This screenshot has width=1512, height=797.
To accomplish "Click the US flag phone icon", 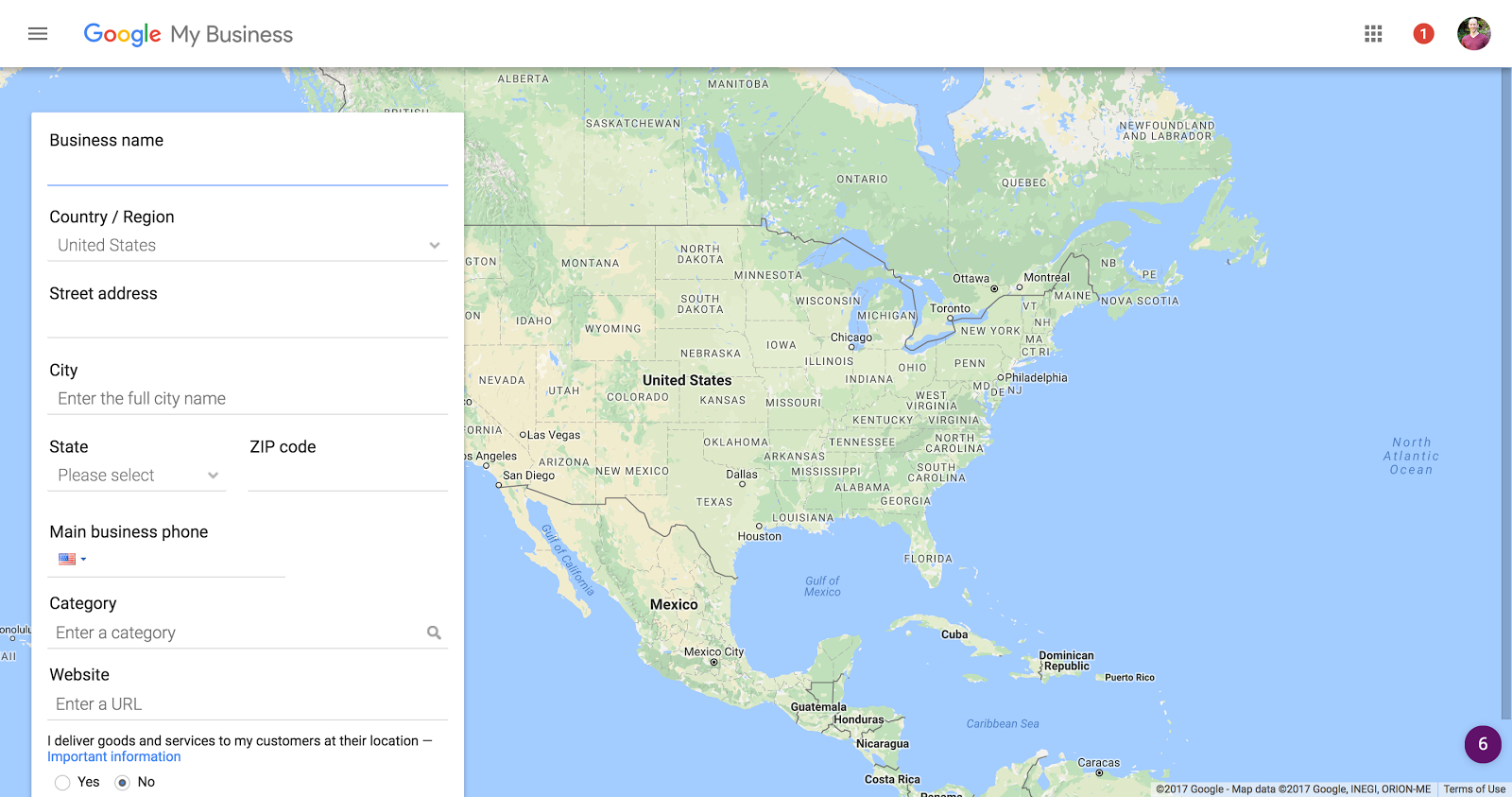I will (x=67, y=559).
